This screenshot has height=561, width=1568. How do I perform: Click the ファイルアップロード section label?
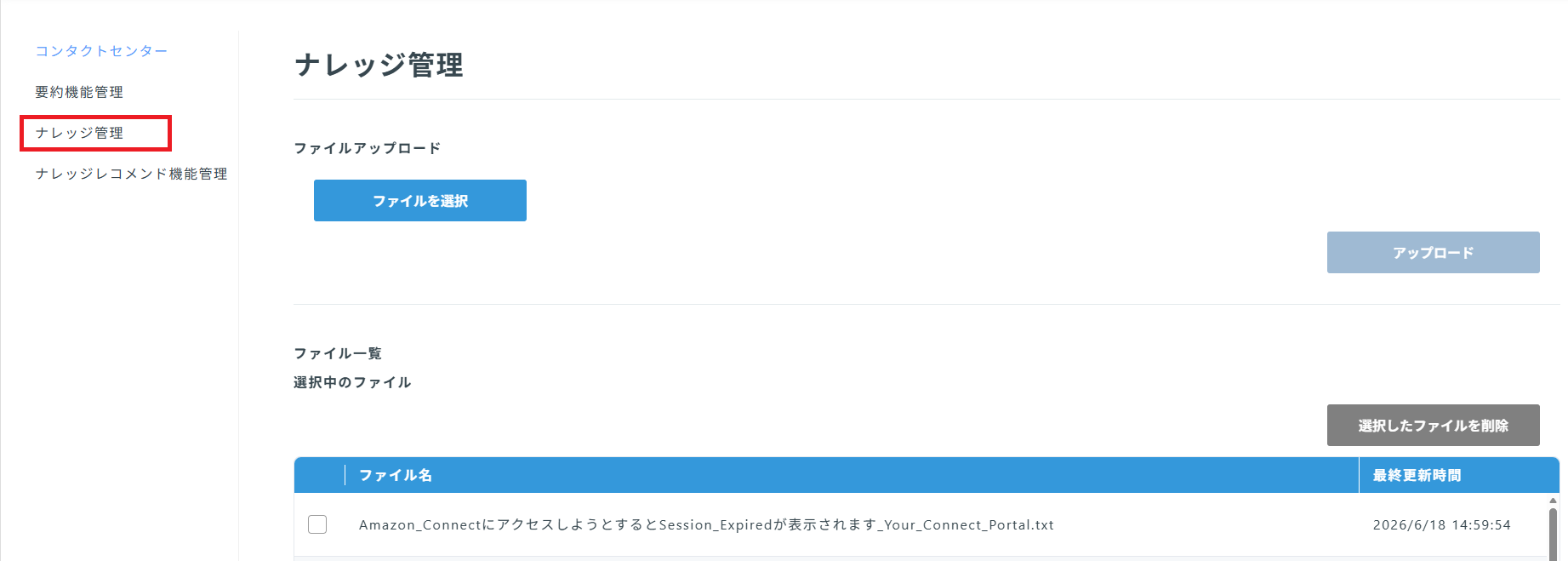click(x=368, y=148)
